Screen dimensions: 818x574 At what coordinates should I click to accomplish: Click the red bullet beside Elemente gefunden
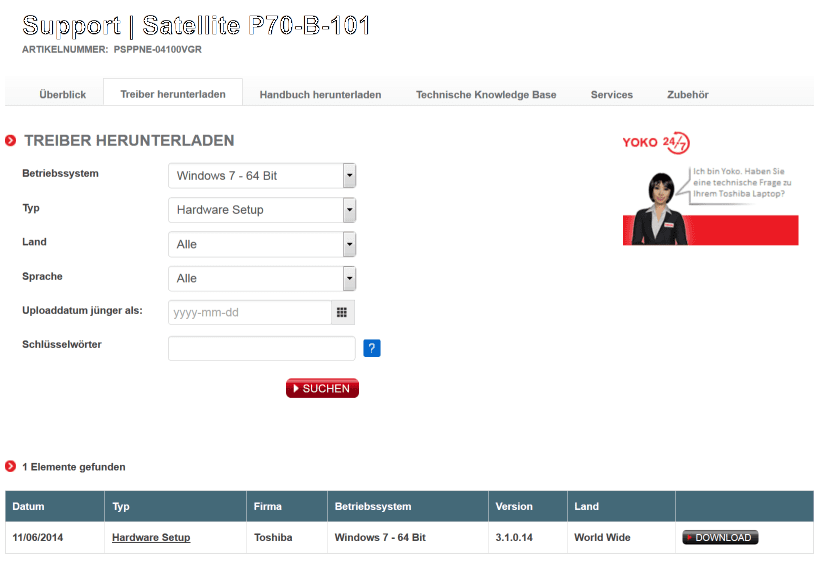[10, 466]
